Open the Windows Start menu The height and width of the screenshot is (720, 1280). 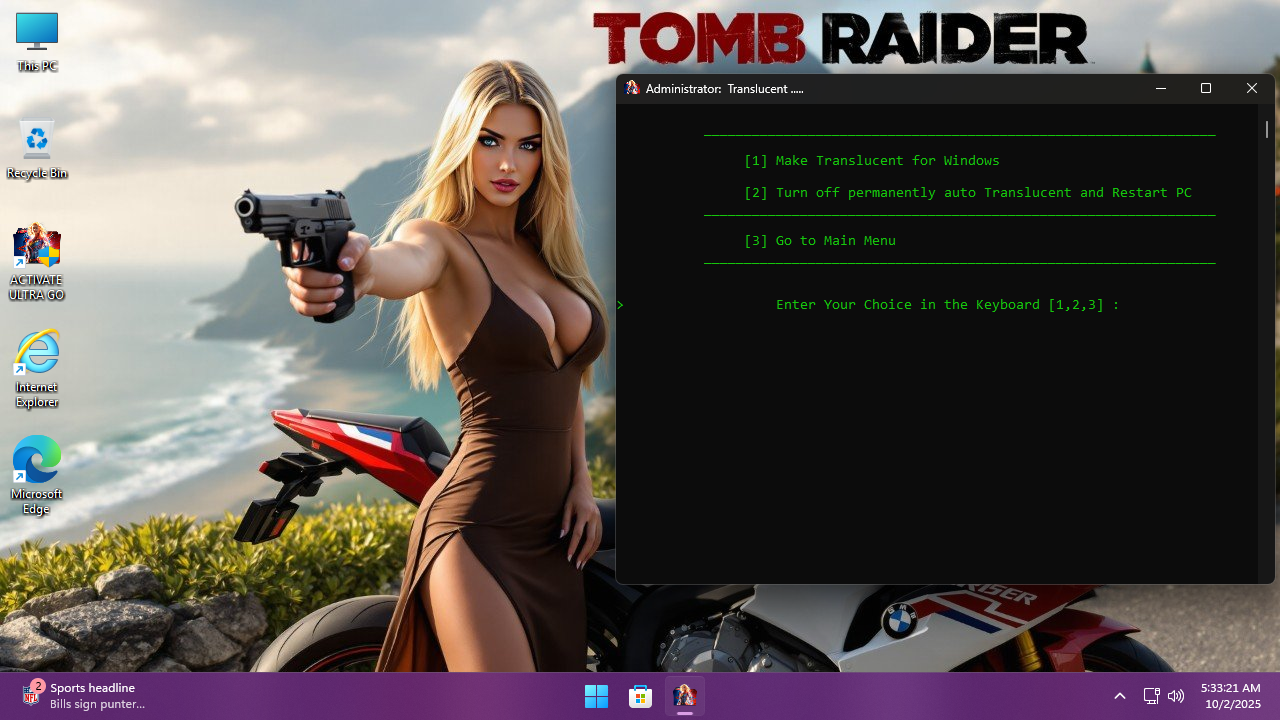pyautogui.click(x=596, y=696)
